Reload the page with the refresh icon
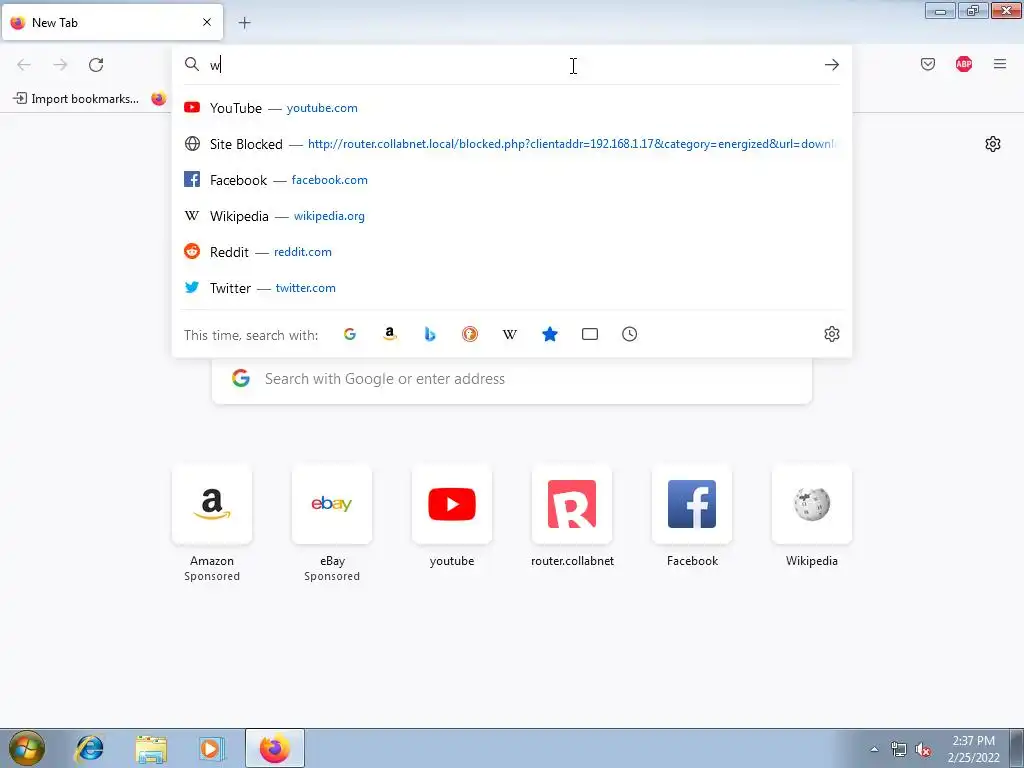Viewport: 1024px width, 768px height. (96, 65)
